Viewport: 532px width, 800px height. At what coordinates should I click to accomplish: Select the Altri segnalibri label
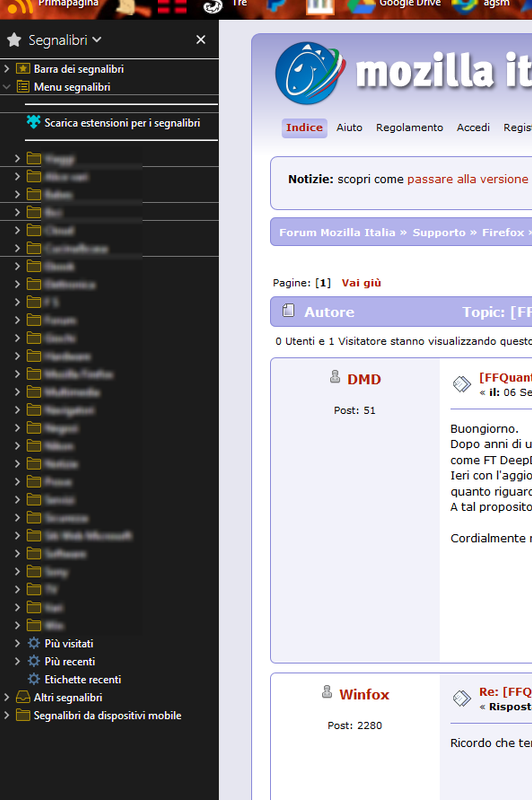68,697
